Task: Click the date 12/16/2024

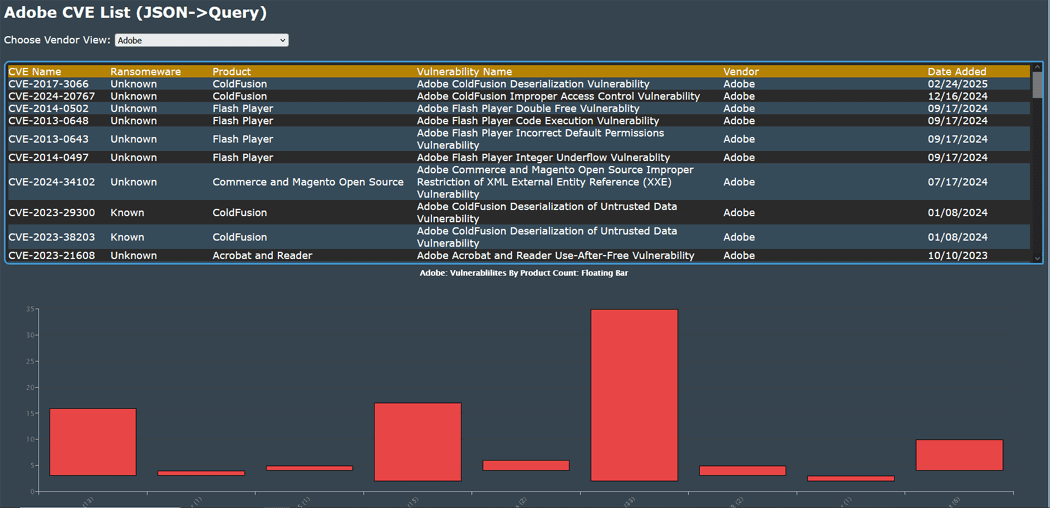Action: 958,96
